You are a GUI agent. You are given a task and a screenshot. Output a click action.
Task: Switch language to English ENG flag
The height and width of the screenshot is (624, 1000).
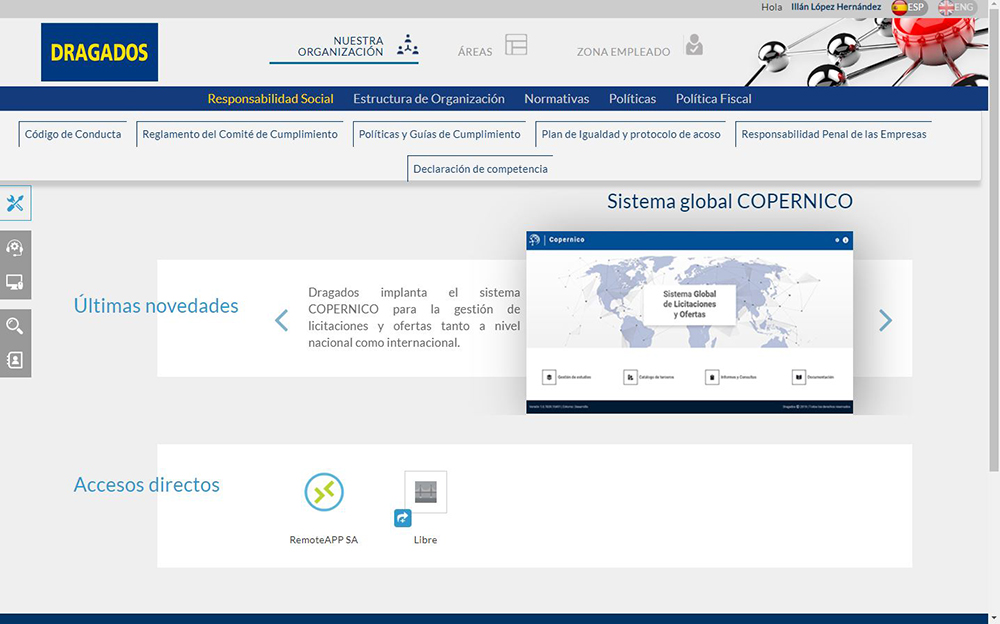(955, 7)
